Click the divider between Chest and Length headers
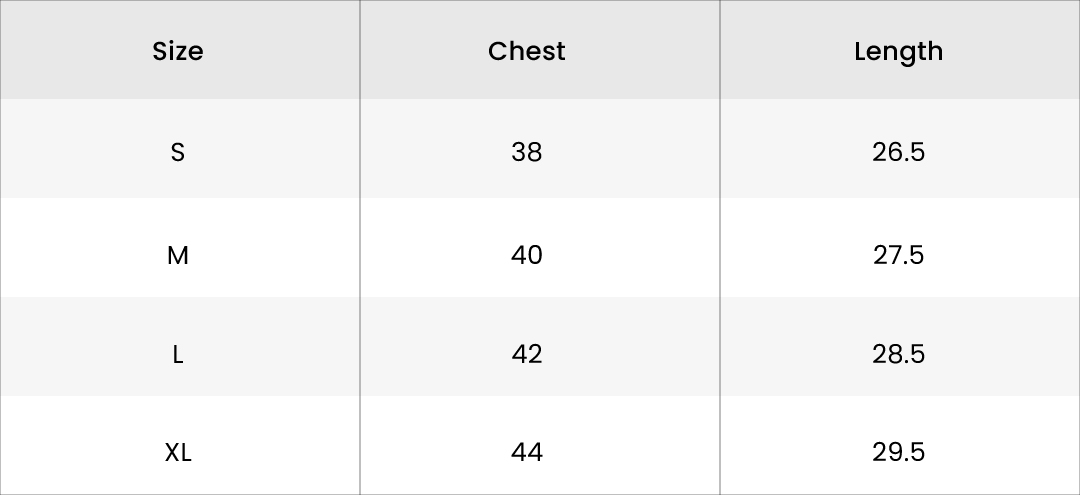 click(720, 51)
